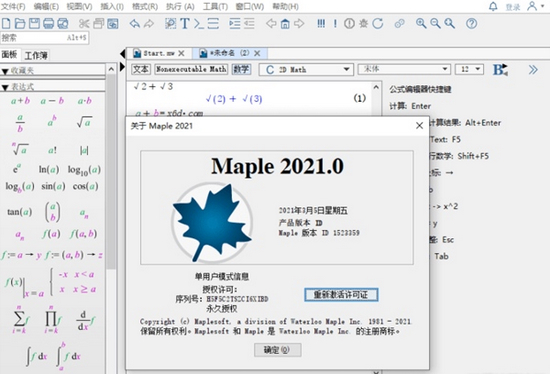Screen dimensions: 550x374
Task: Click the Save floppy disk icon
Action: click(34, 24)
